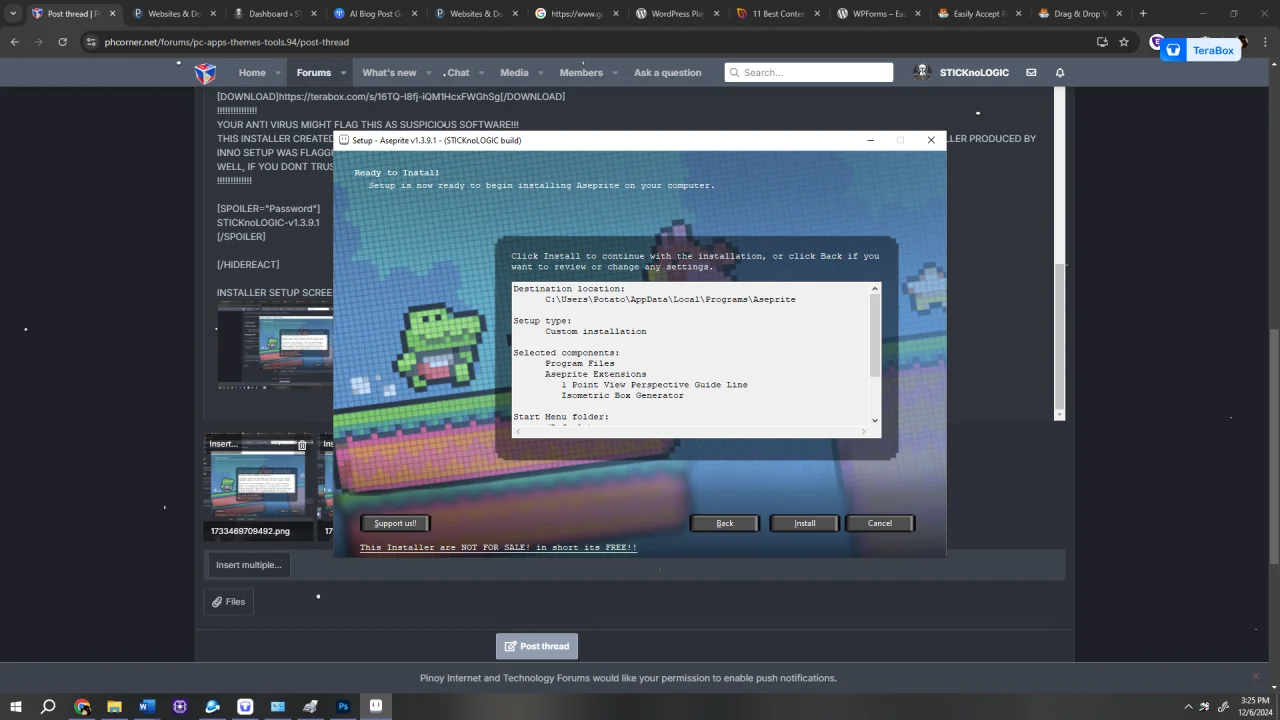
Task: Delete attachment using the trash icon on thumbnail
Action: point(302,444)
